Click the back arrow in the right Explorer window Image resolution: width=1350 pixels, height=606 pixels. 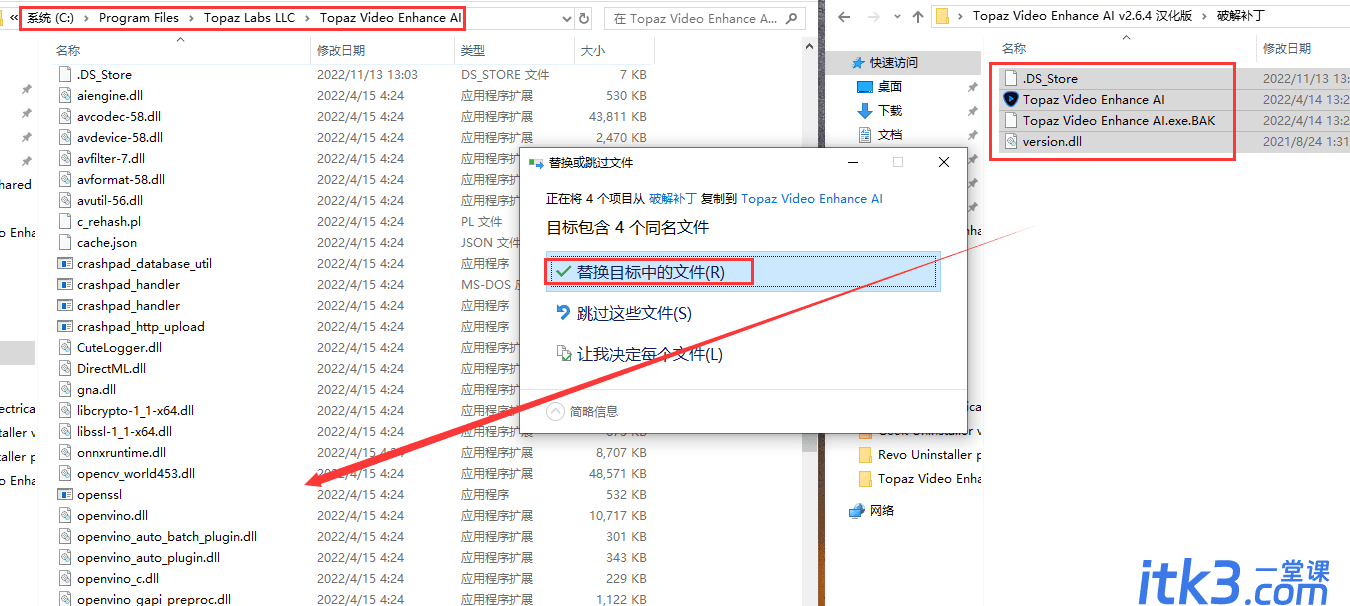coord(844,16)
